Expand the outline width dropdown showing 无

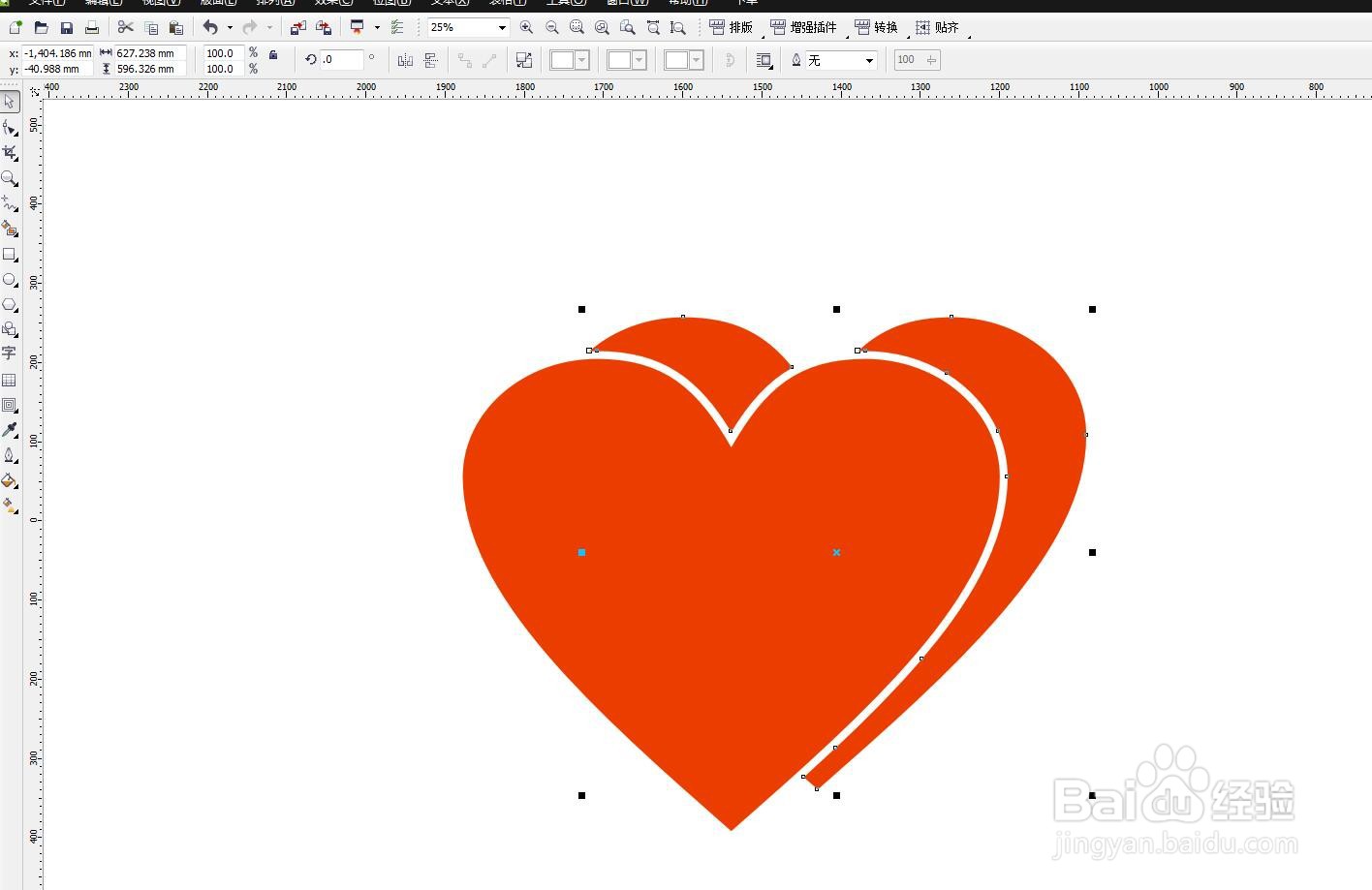point(869,60)
